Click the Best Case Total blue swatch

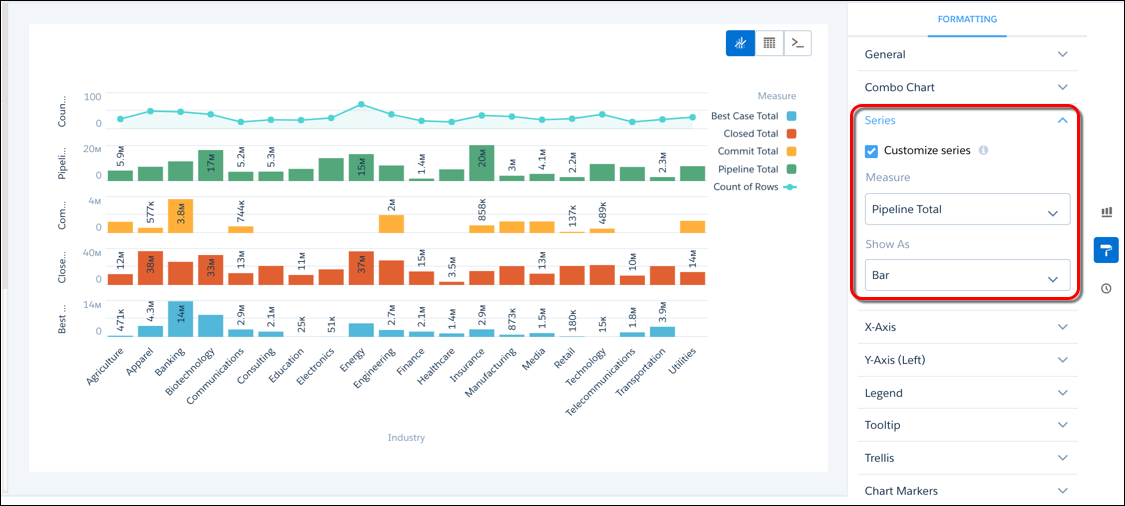tap(791, 116)
